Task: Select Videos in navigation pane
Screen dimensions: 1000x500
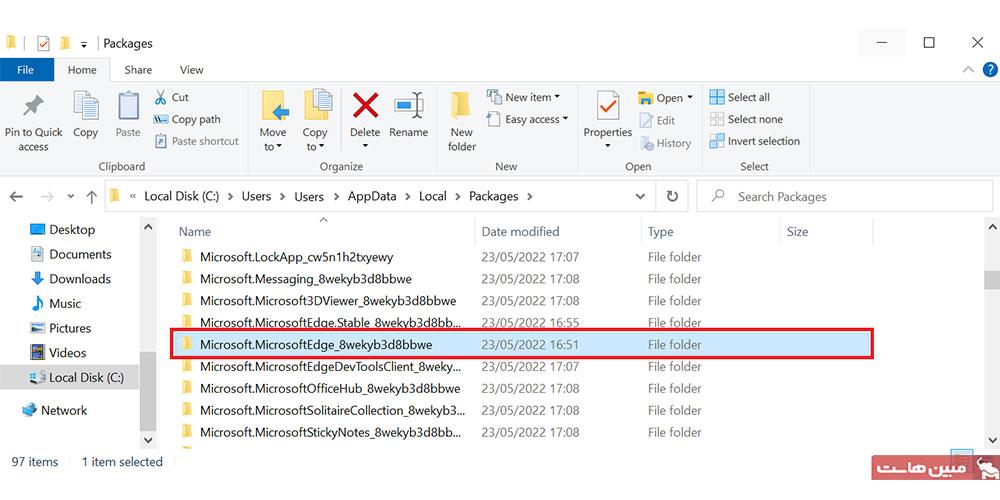Action: [x=58, y=353]
